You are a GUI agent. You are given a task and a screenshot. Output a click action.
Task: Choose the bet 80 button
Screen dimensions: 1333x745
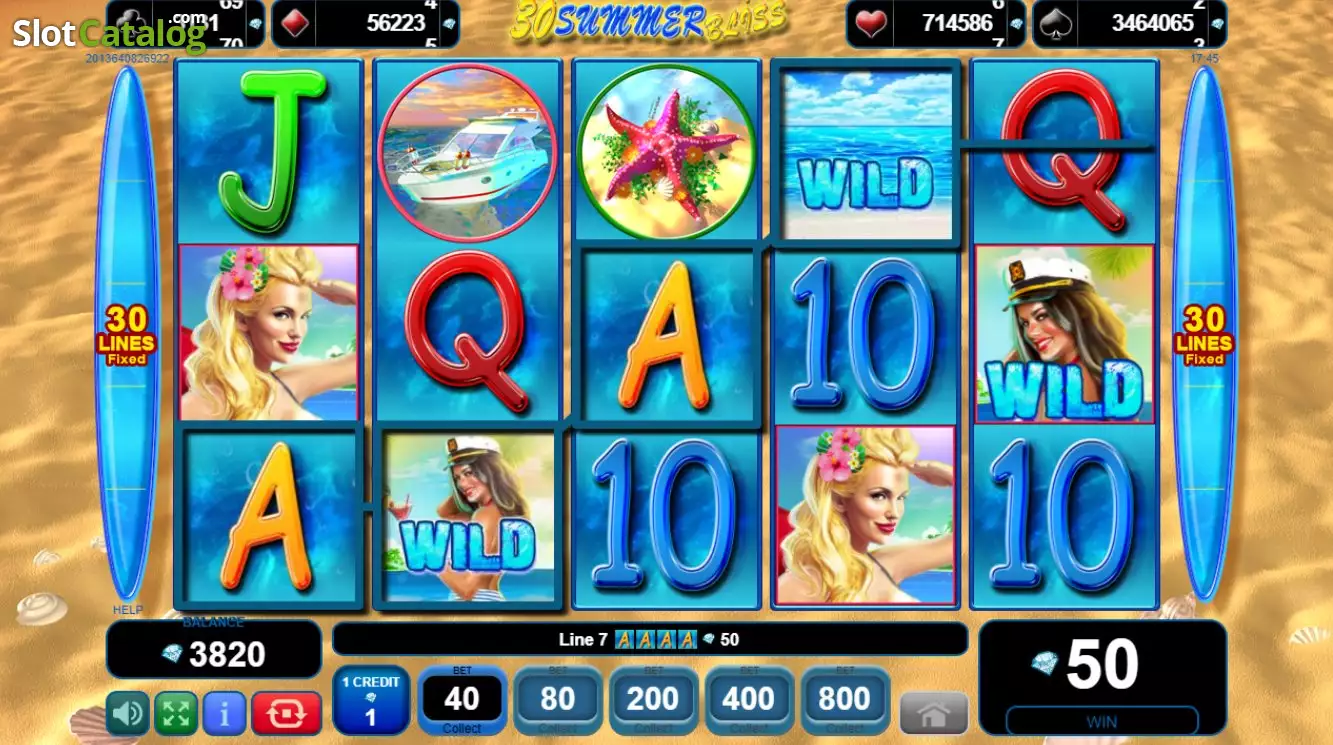pos(557,700)
